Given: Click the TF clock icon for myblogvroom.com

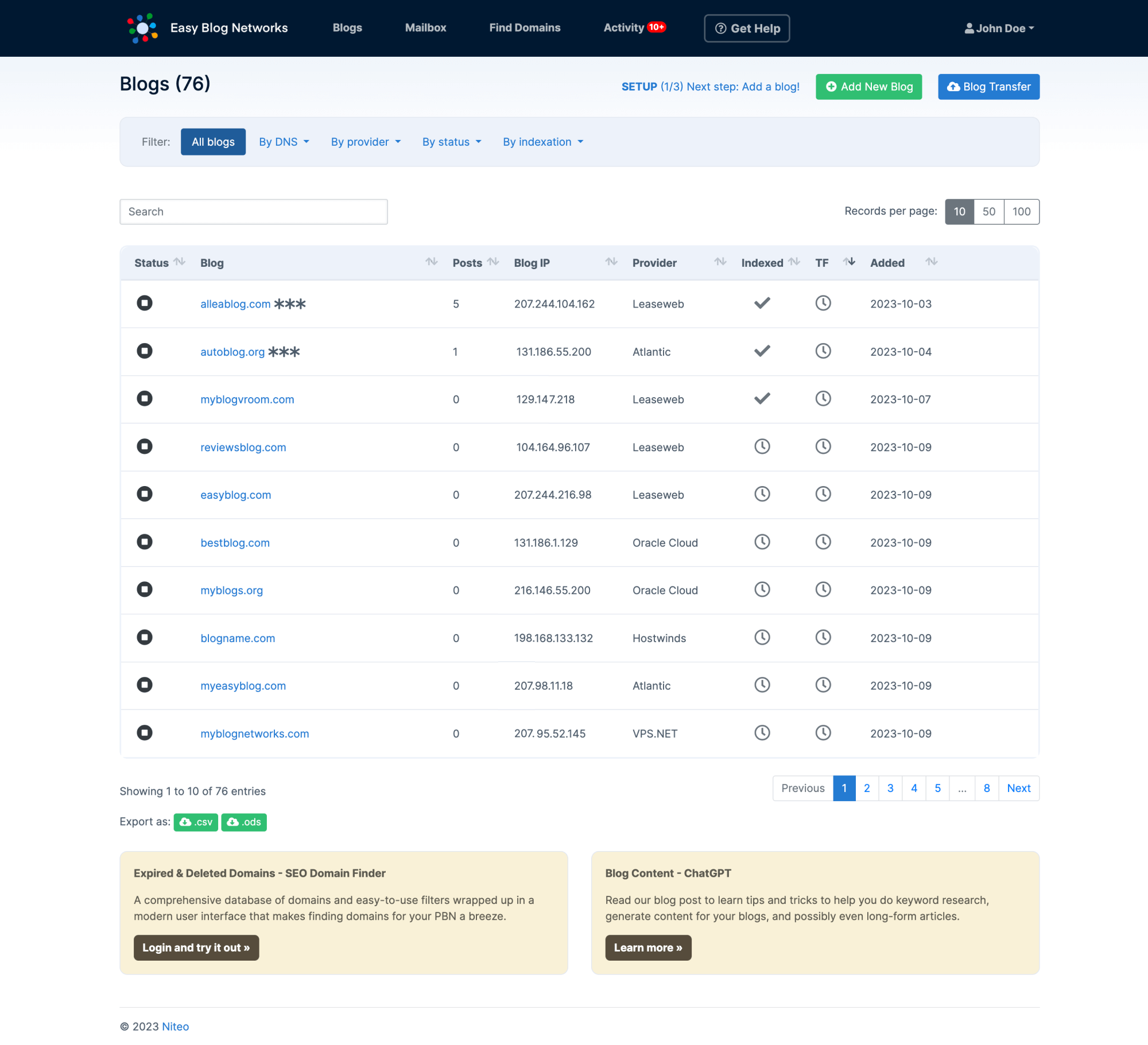Looking at the screenshot, I should pyautogui.click(x=823, y=399).
